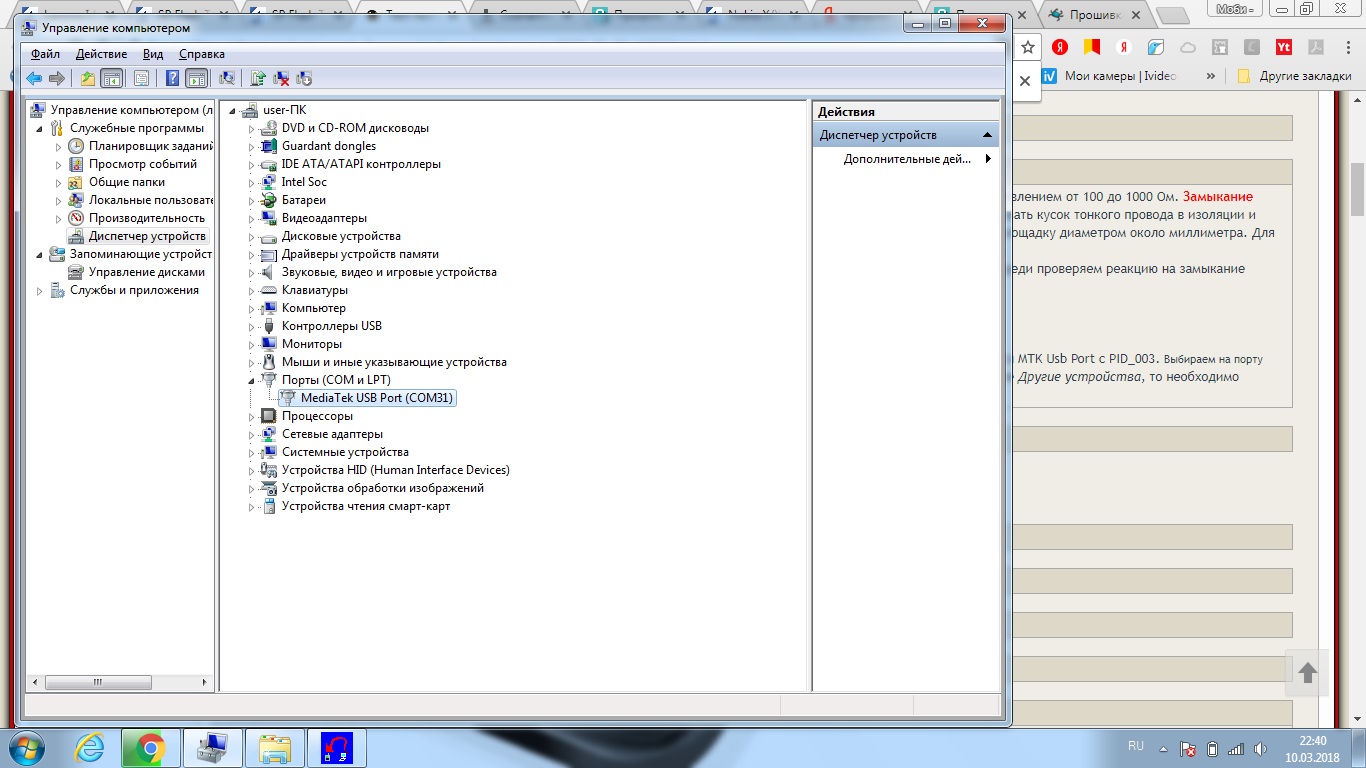
Task: Expand the Контроллеры USB node
Action: [x=252, y=327]
